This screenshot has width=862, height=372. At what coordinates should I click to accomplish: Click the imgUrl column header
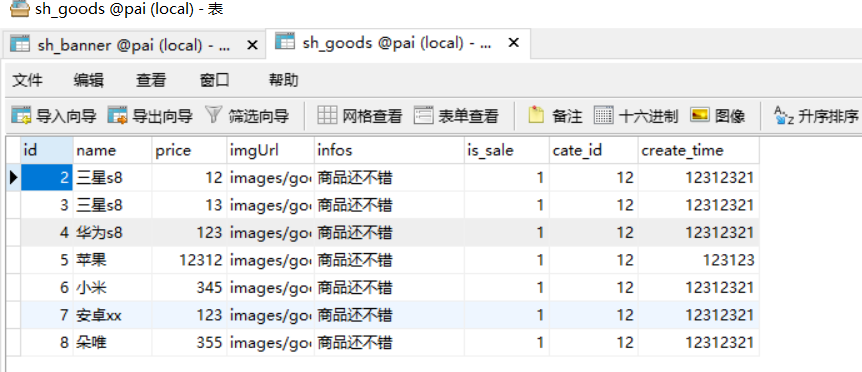[270, 150]
